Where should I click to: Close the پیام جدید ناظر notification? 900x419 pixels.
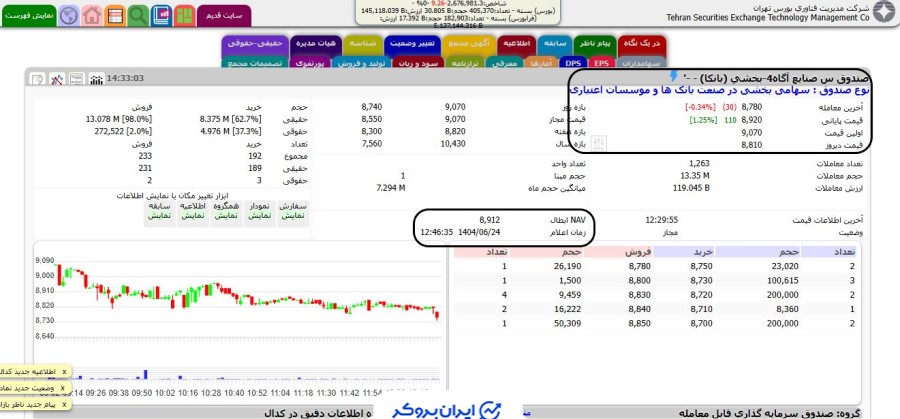point(64,405)
